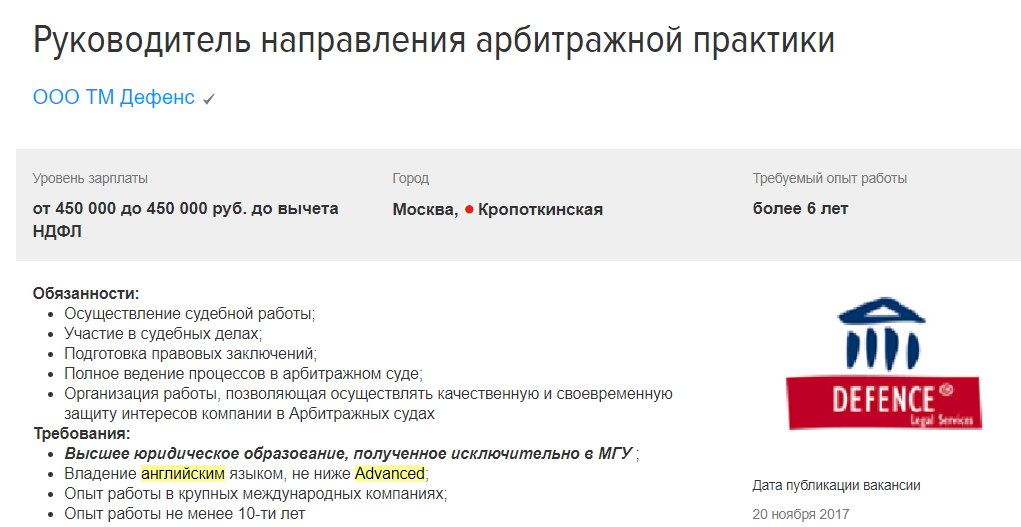Click the 'Подготовка правовых заключений' list item

pyautogui.click(x=190, y=353)
